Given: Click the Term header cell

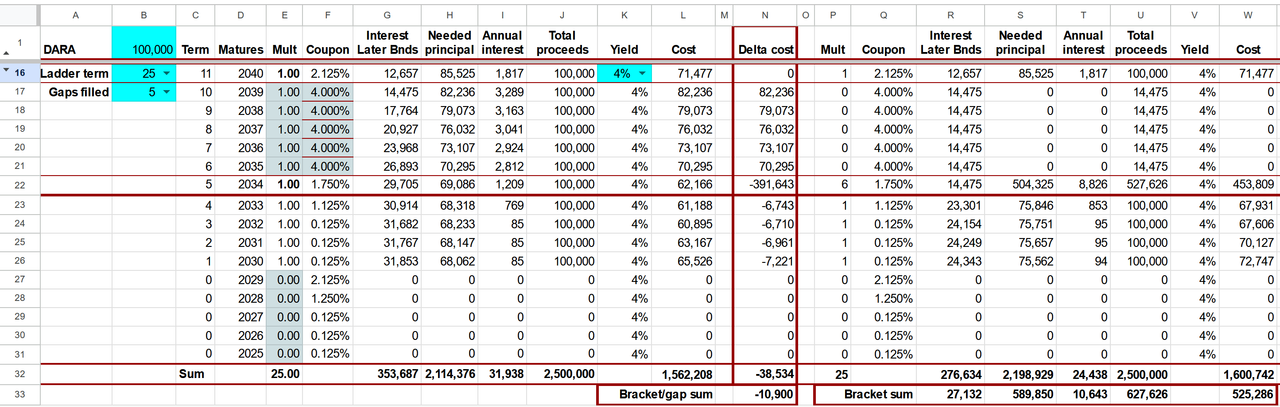Looking at the screenshot, I should [194, 43].
